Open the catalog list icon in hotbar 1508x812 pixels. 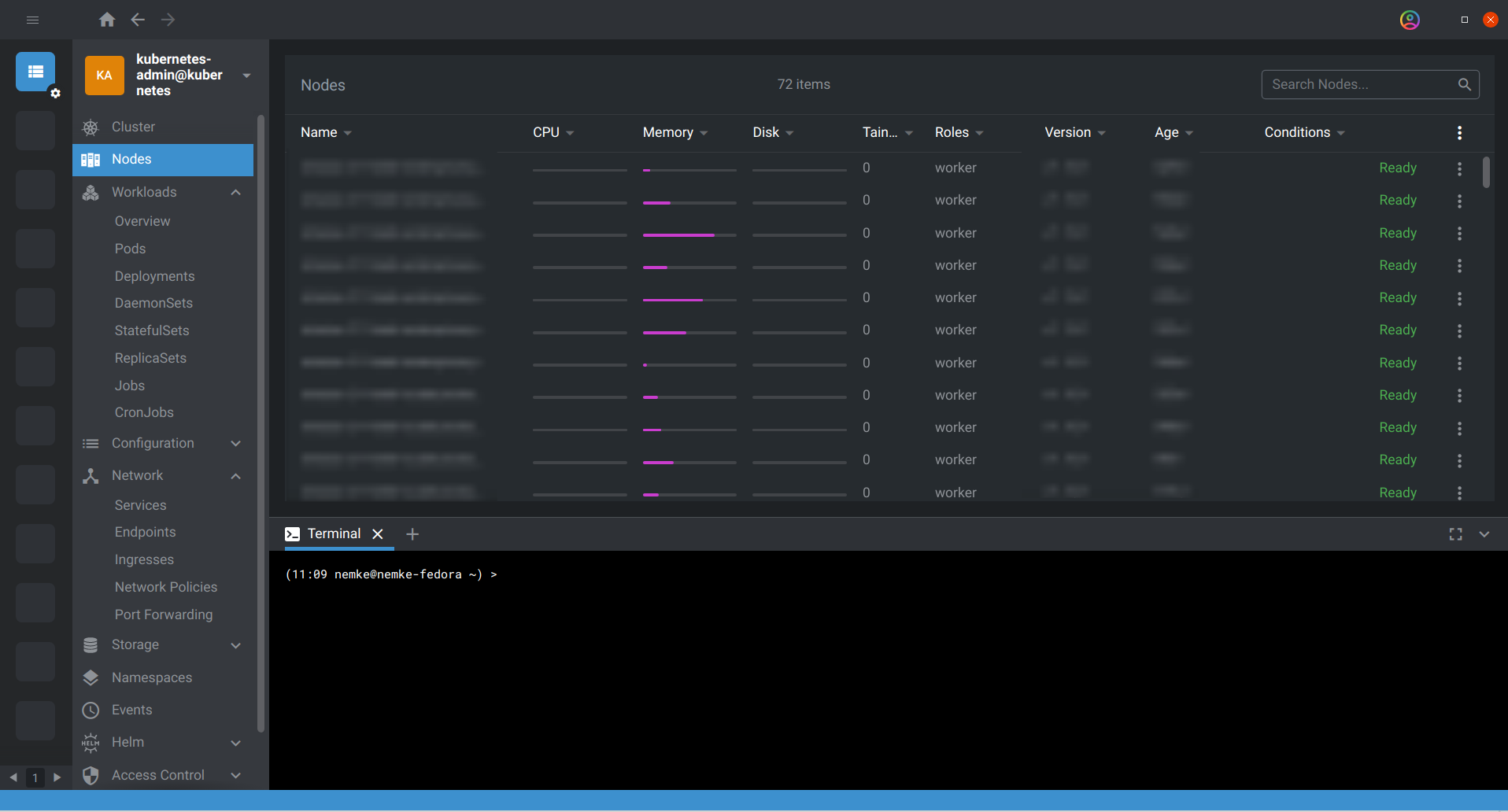click(x=35, y=72)
